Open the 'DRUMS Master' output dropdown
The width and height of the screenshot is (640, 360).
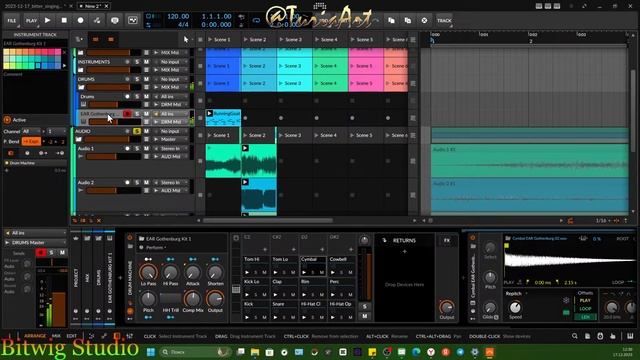tap(35, 242)
